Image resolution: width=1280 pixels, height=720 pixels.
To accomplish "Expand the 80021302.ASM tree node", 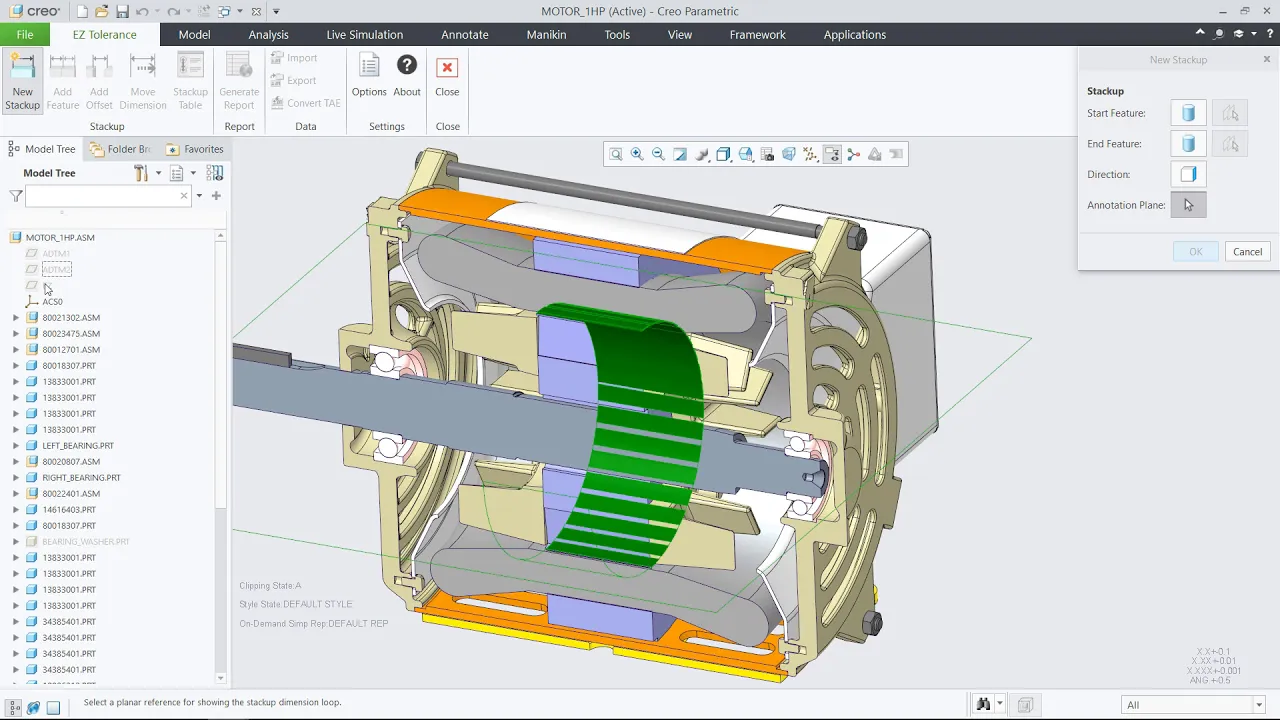I will pos(16,318).
